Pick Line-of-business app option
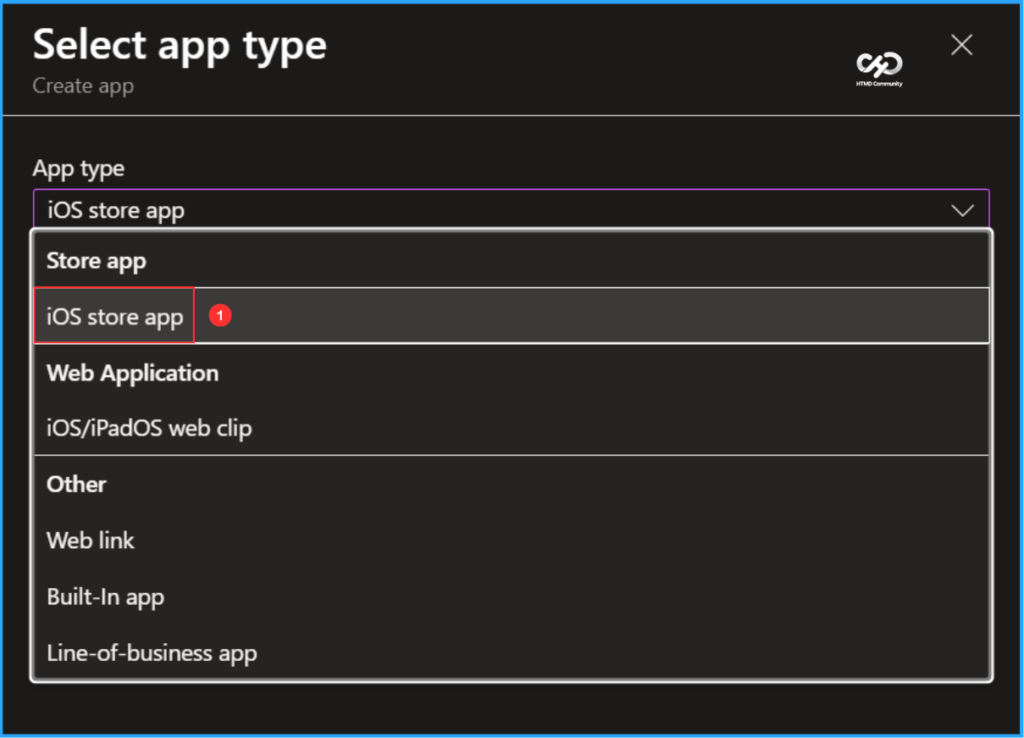 click(x=152, y=652)
